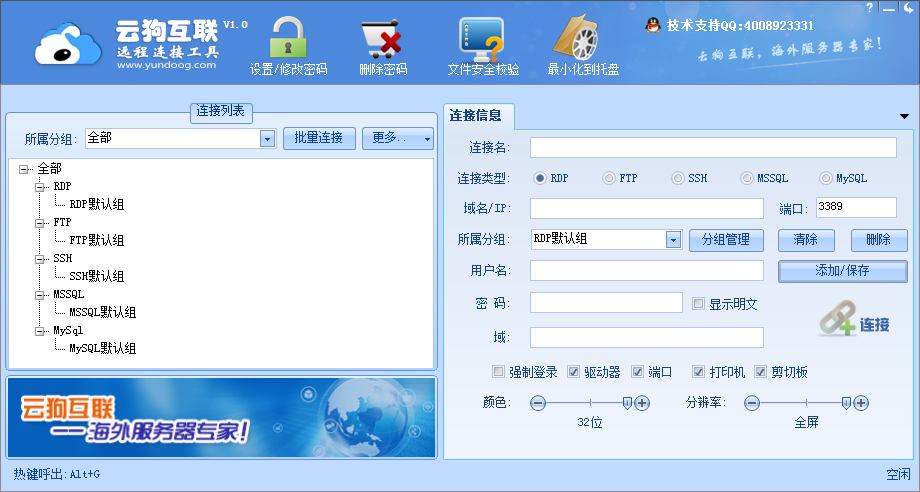Click the 设置/修改密码 padlock icon
Viewport: 920px width, 492px height.
(x=288, y=38)
